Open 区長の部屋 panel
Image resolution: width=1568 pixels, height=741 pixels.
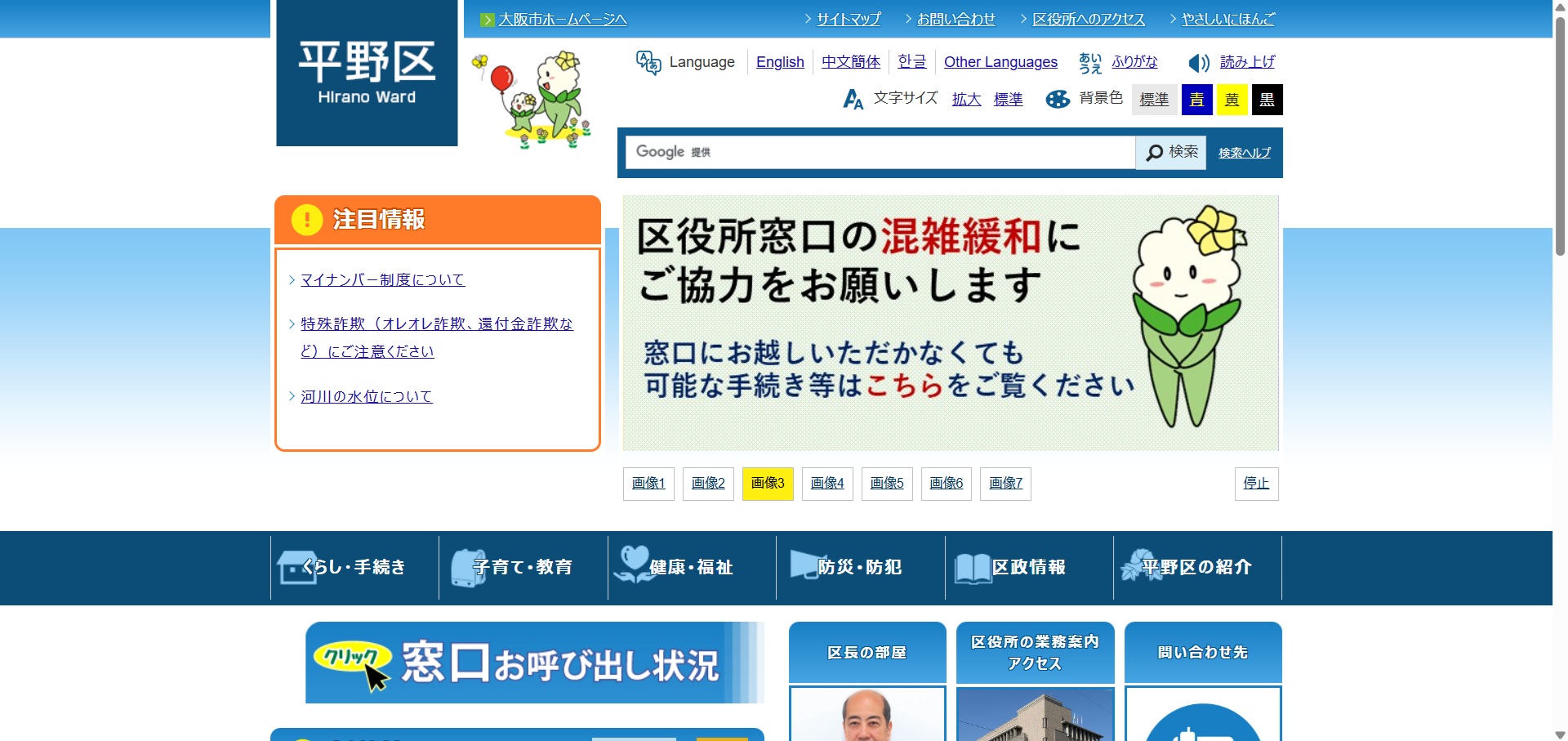pyautogui.click(x=867, y=653)
